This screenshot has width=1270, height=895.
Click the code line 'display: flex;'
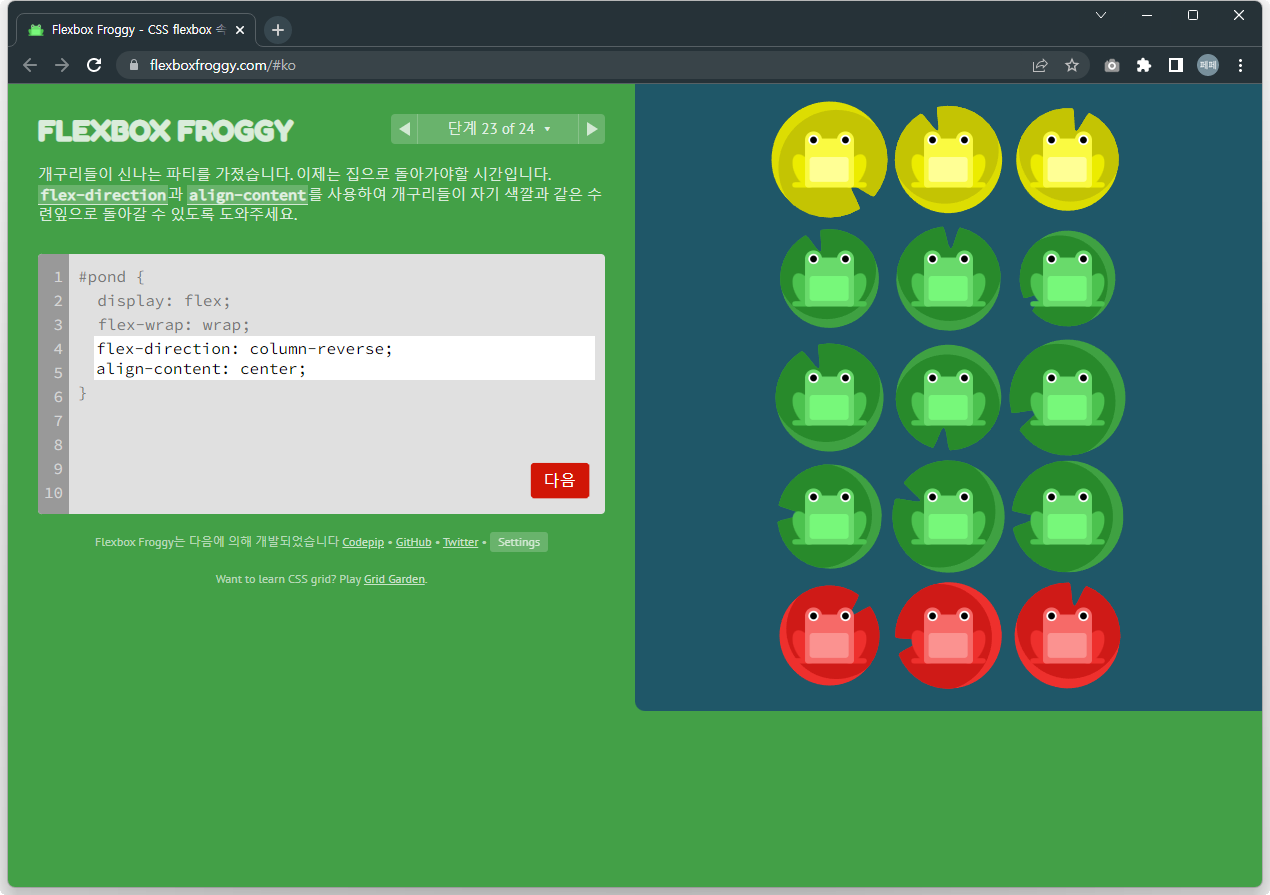pos(164,301)
